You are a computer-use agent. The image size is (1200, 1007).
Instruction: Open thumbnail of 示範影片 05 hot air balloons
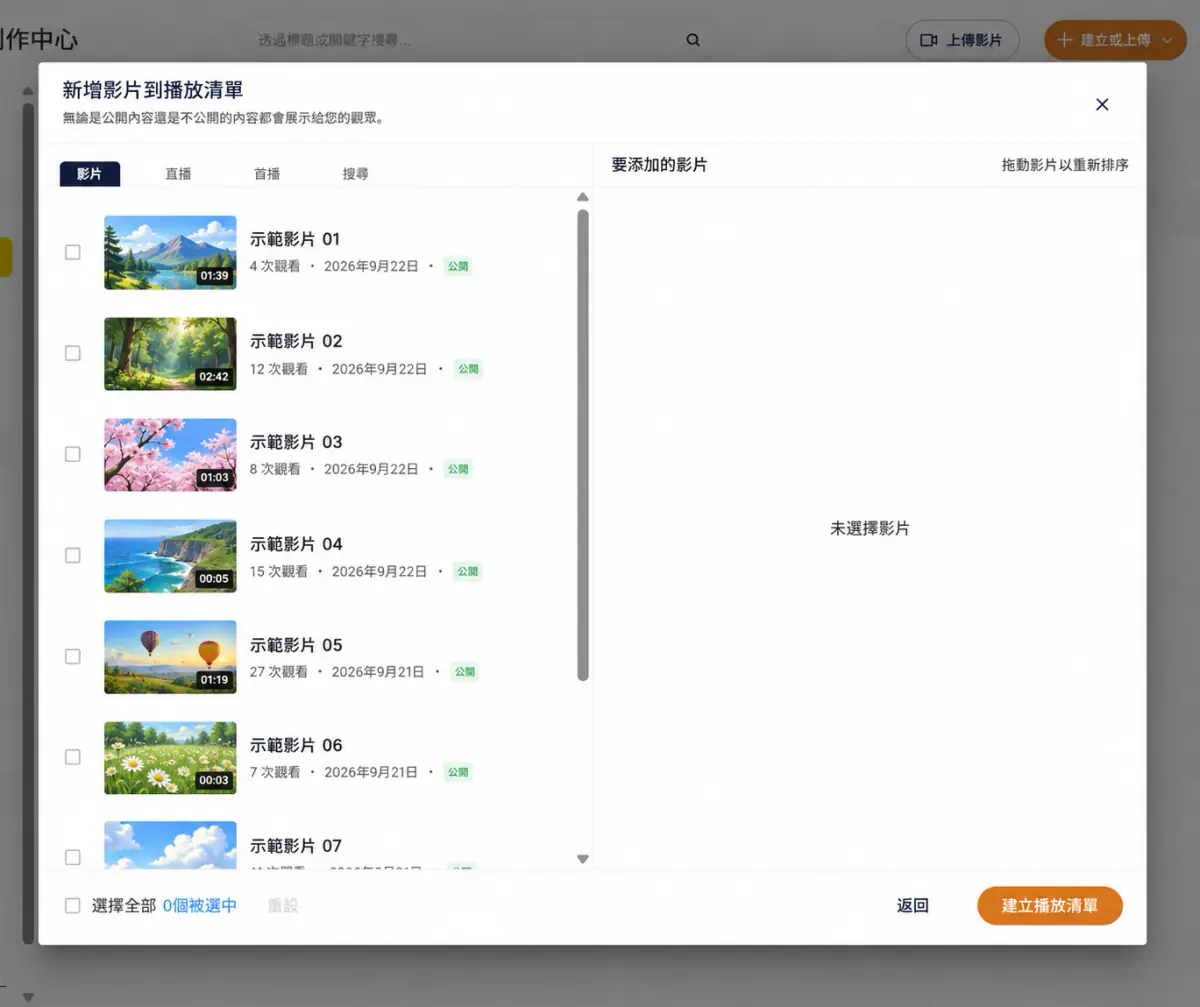pyautogui.click(x=170, y=656)
